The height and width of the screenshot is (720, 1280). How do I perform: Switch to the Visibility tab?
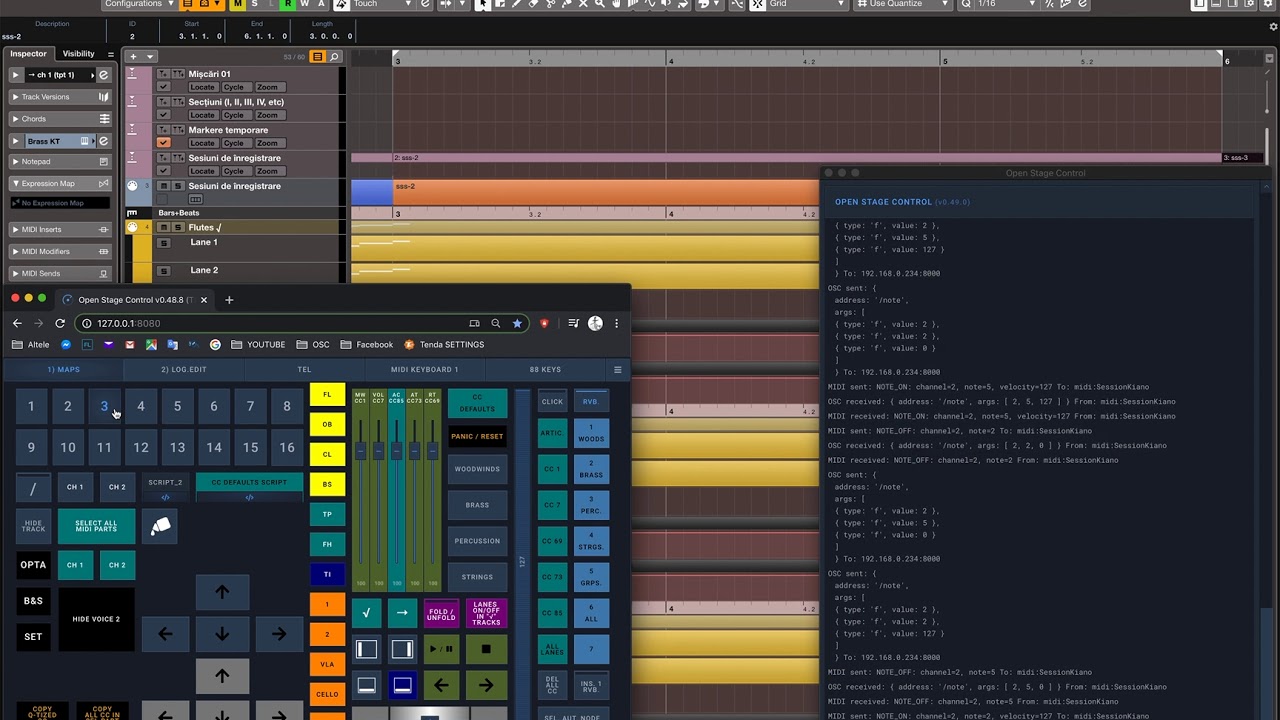tap(79, 54)
